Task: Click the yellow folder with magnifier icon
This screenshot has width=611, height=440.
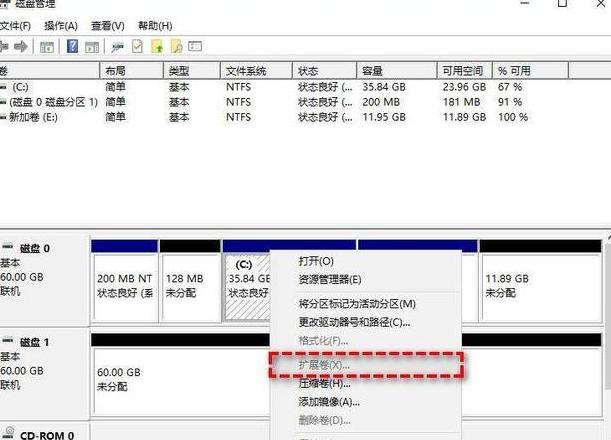Action: (176, 46)
